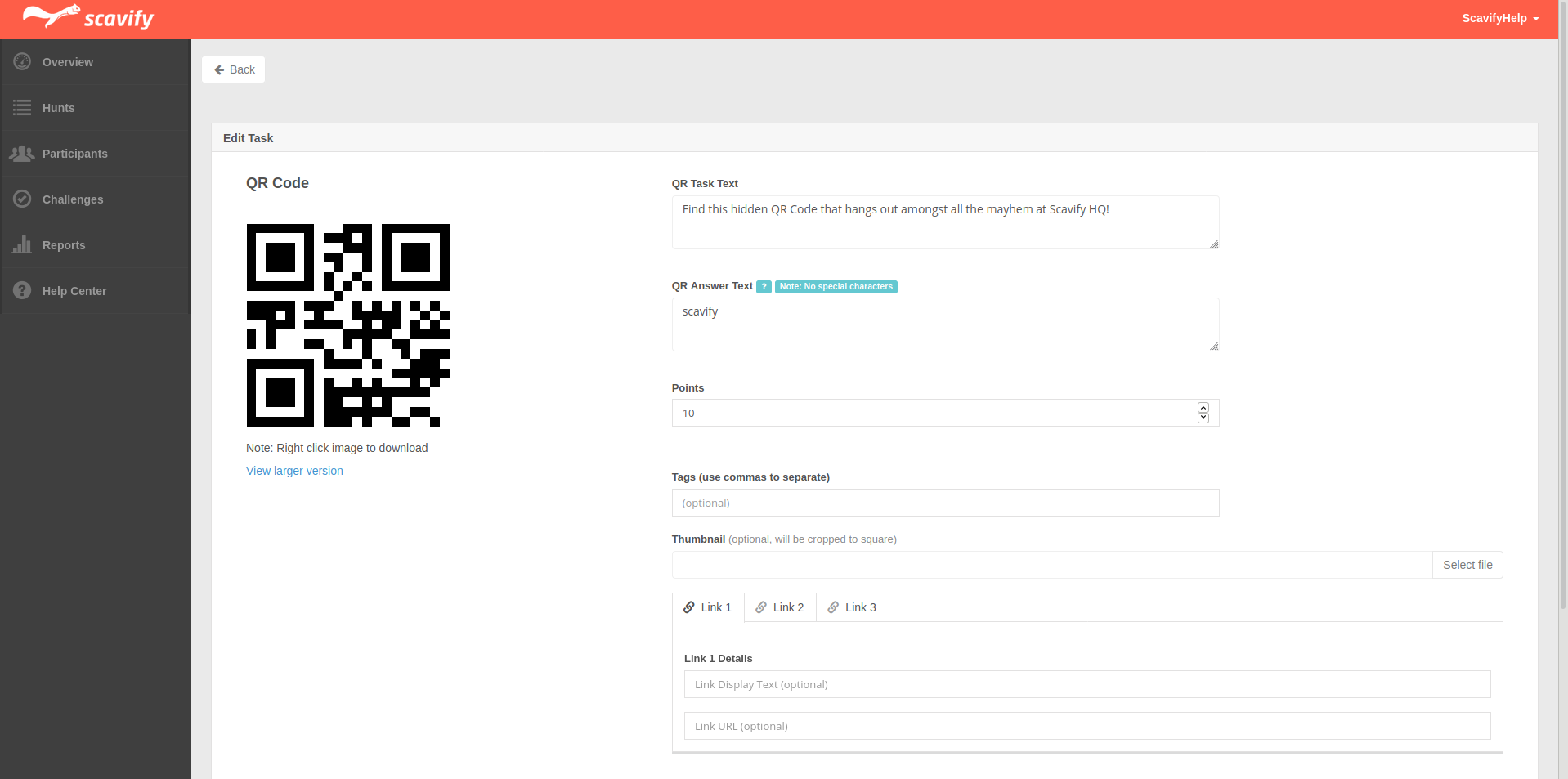Click the Link Display Text field
The image size is (1568, 779).
1087,684
